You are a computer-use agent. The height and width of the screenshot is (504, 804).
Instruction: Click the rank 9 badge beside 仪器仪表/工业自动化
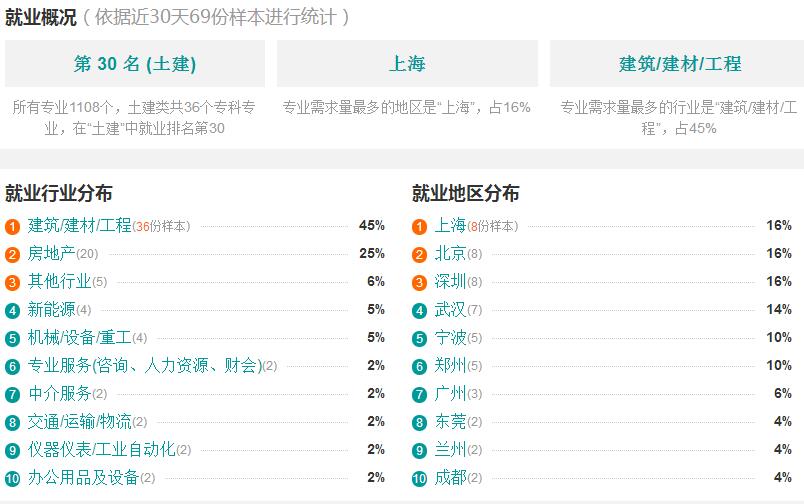(x=12, y=451)
